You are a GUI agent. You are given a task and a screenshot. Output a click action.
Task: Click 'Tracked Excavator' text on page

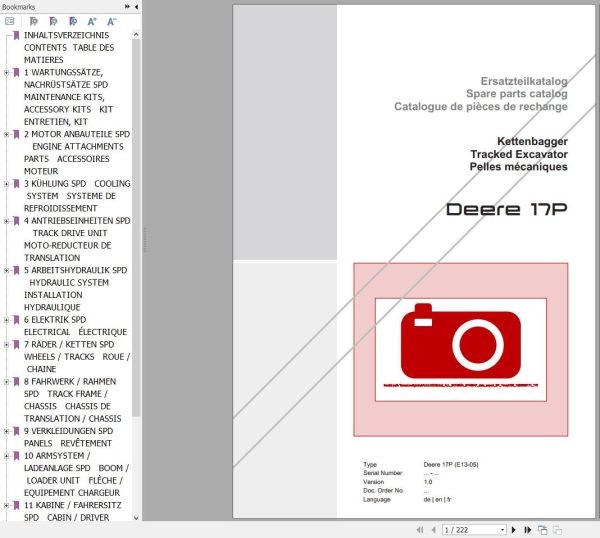pyautogui.click(x=519, y=154)
